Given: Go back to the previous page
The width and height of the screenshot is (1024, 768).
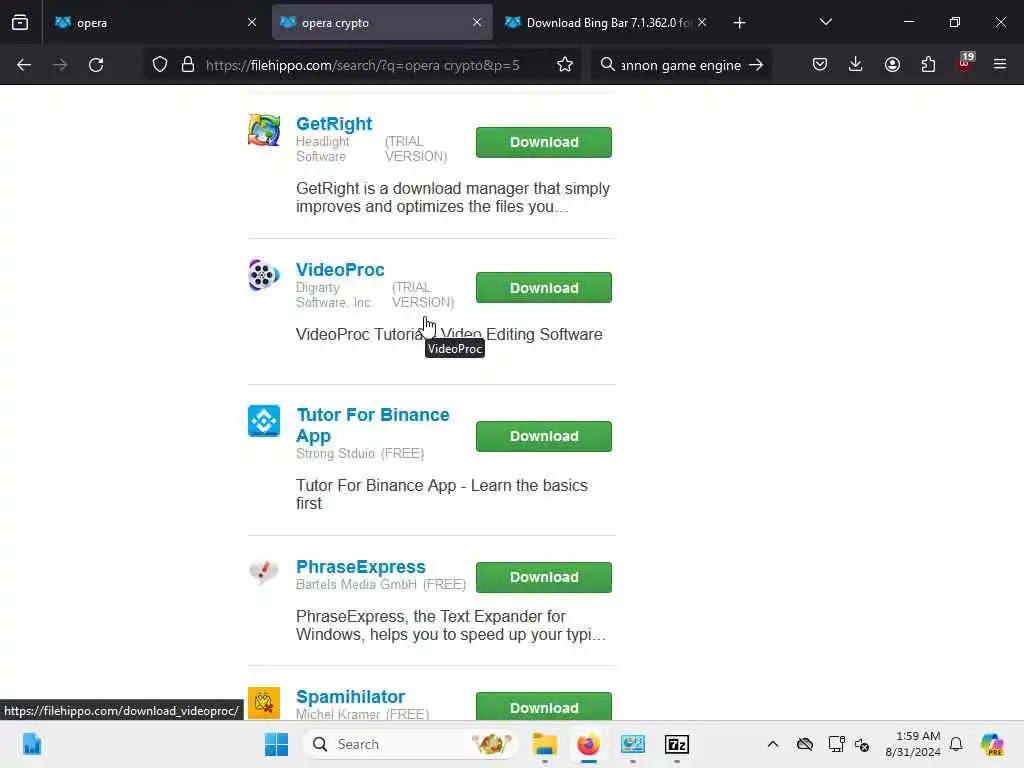Looking at the screenshot, I should pyautogui.click(x=24, y=65).
